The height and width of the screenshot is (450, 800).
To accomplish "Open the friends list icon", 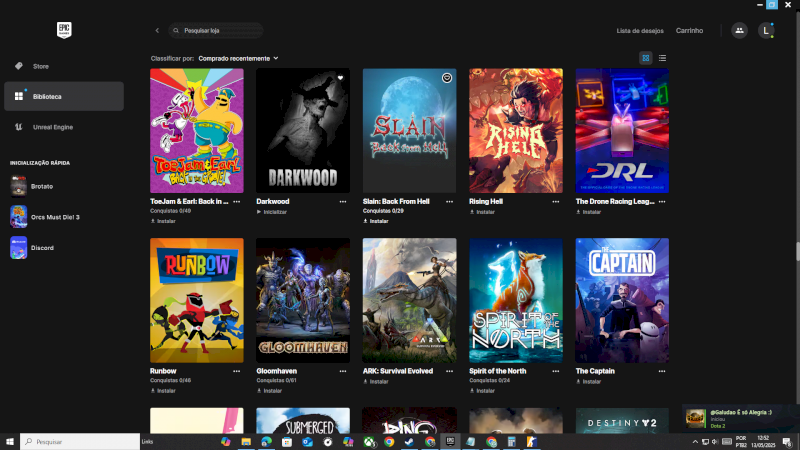I will tap(739, 31).
